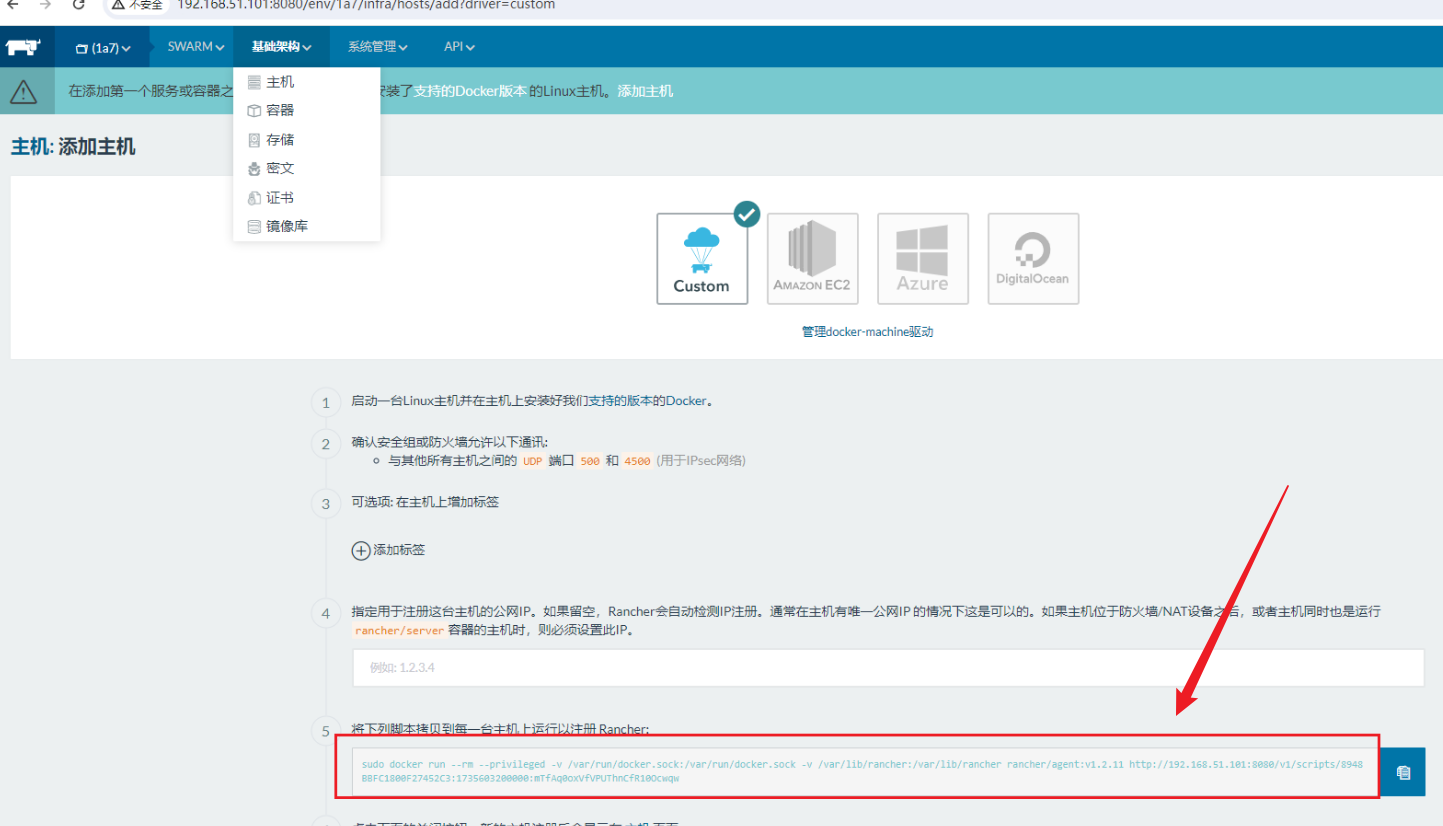The width and height of the screenshot is (1443, 826).
Task: Click the 证书 certificate icon
Action: 254,198
